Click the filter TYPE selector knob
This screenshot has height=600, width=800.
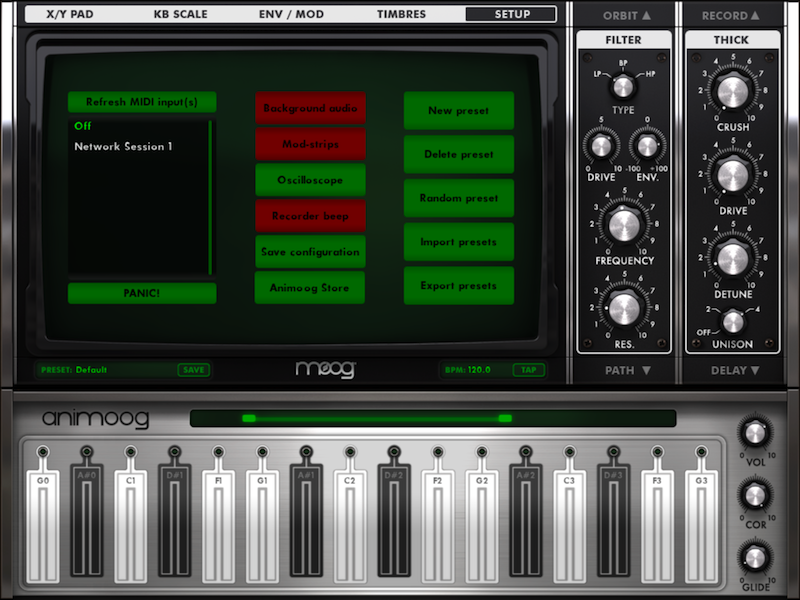622,87
